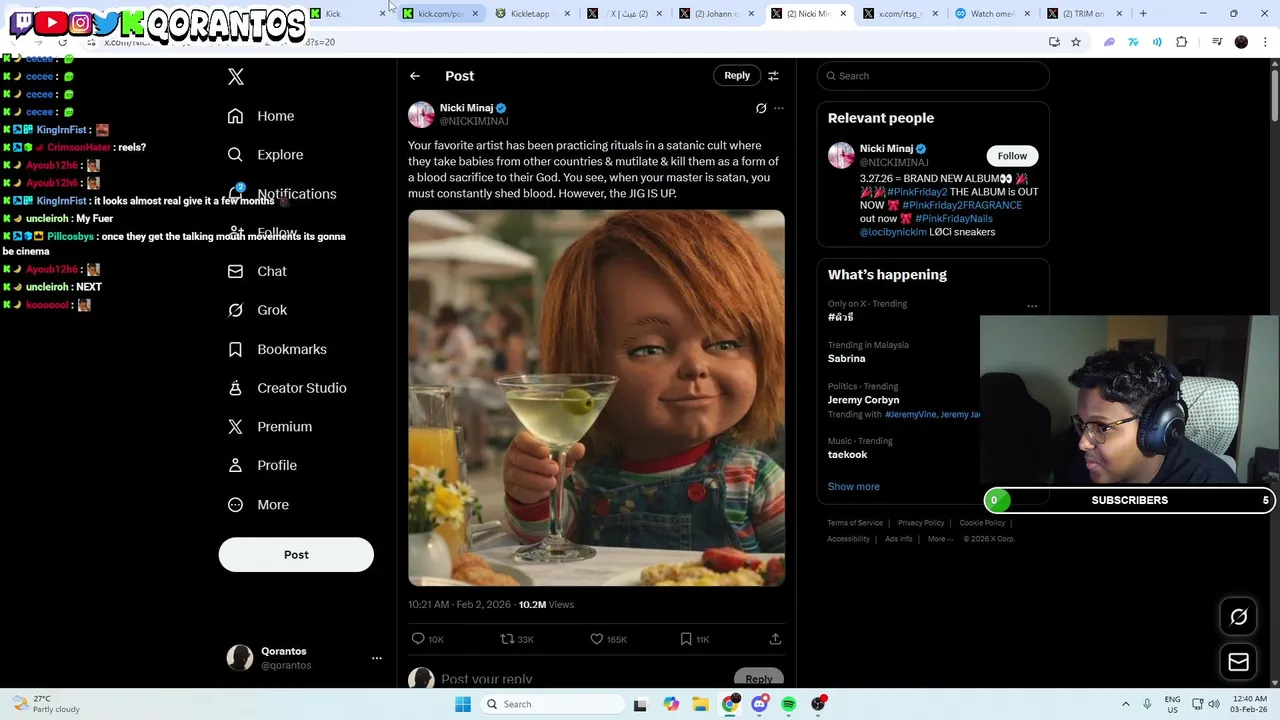This screenshot has height=720, width=1280.
Task: Open Bookmarks in the sidebar
Action: [277, 349]
